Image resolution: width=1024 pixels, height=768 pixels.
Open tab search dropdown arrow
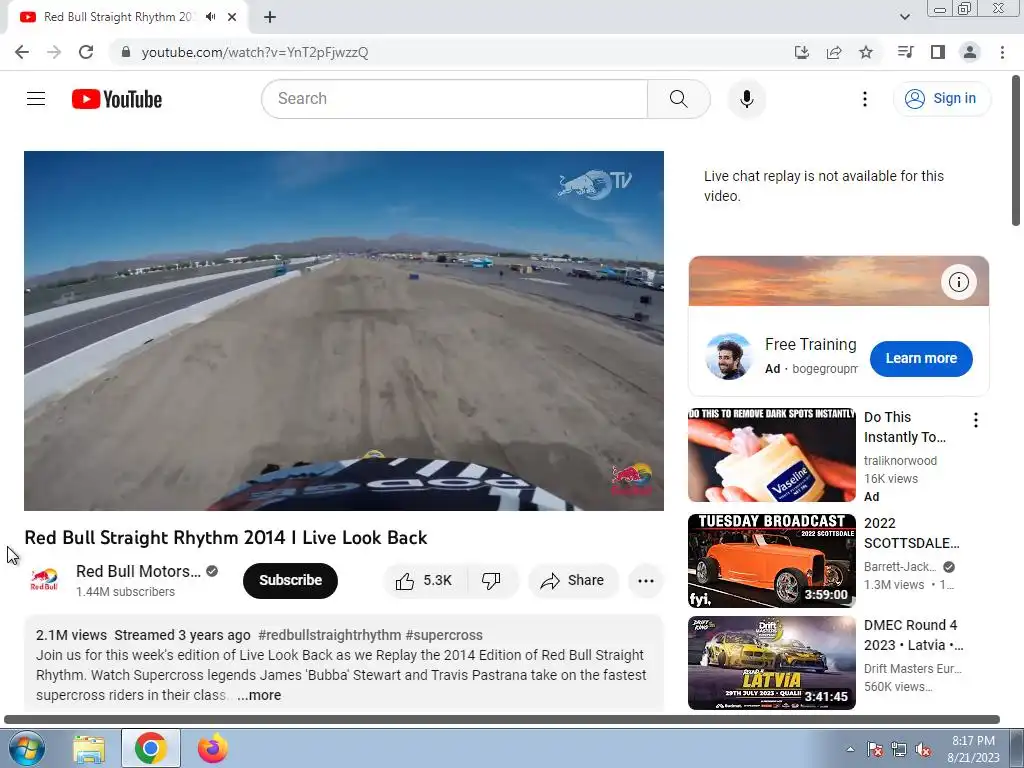coord(904,17)
